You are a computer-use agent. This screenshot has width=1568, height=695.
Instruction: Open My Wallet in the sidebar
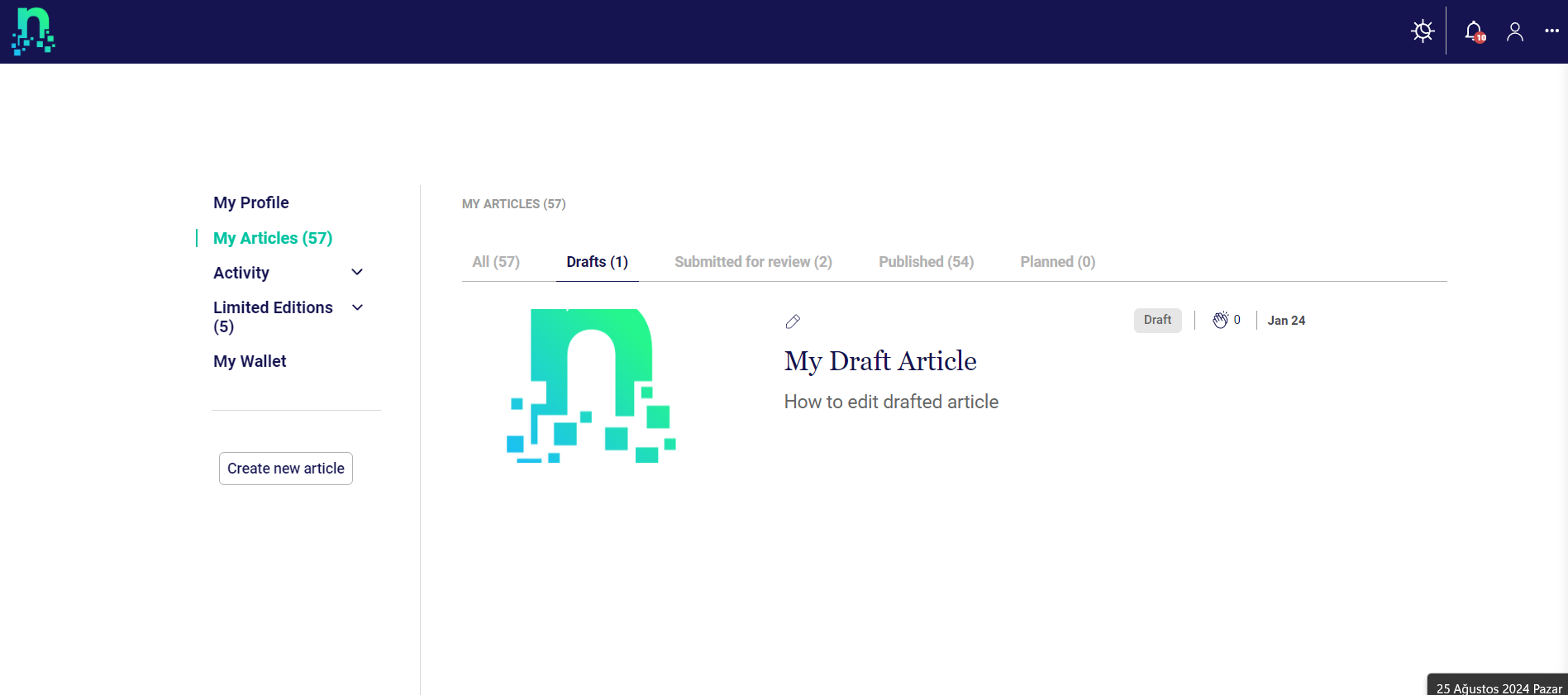pos(250,361)
